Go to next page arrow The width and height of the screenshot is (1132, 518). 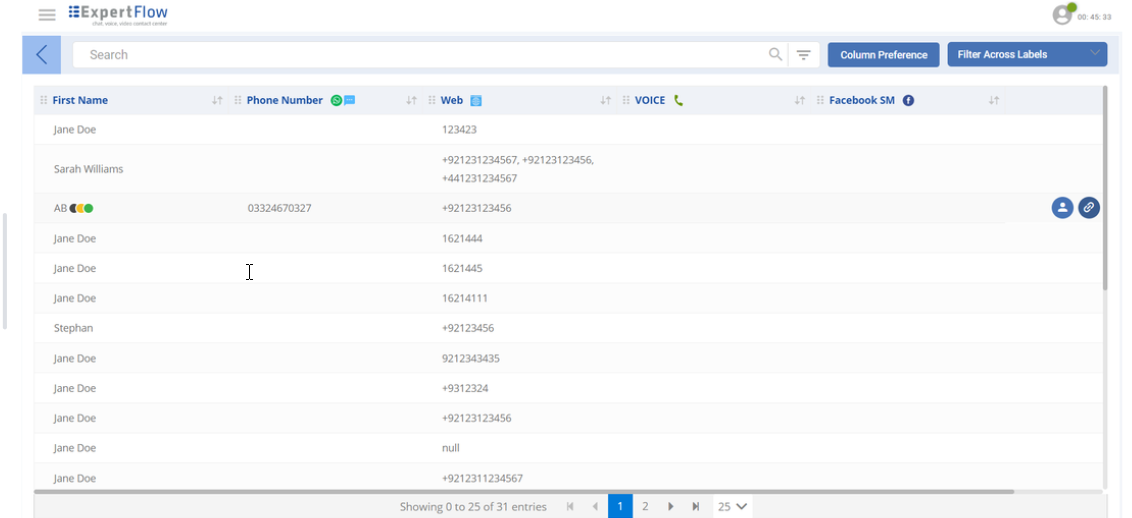pyautogui.click(x=671, y=507)
